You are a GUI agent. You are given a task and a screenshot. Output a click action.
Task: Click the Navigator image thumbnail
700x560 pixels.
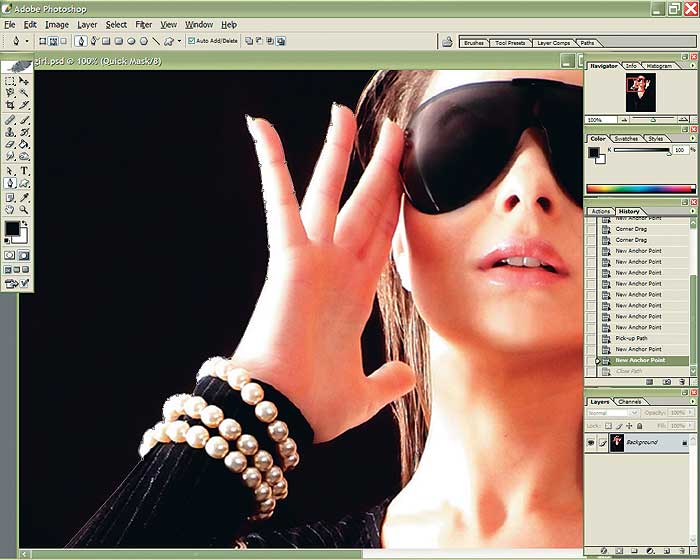(x=641, y=92)
